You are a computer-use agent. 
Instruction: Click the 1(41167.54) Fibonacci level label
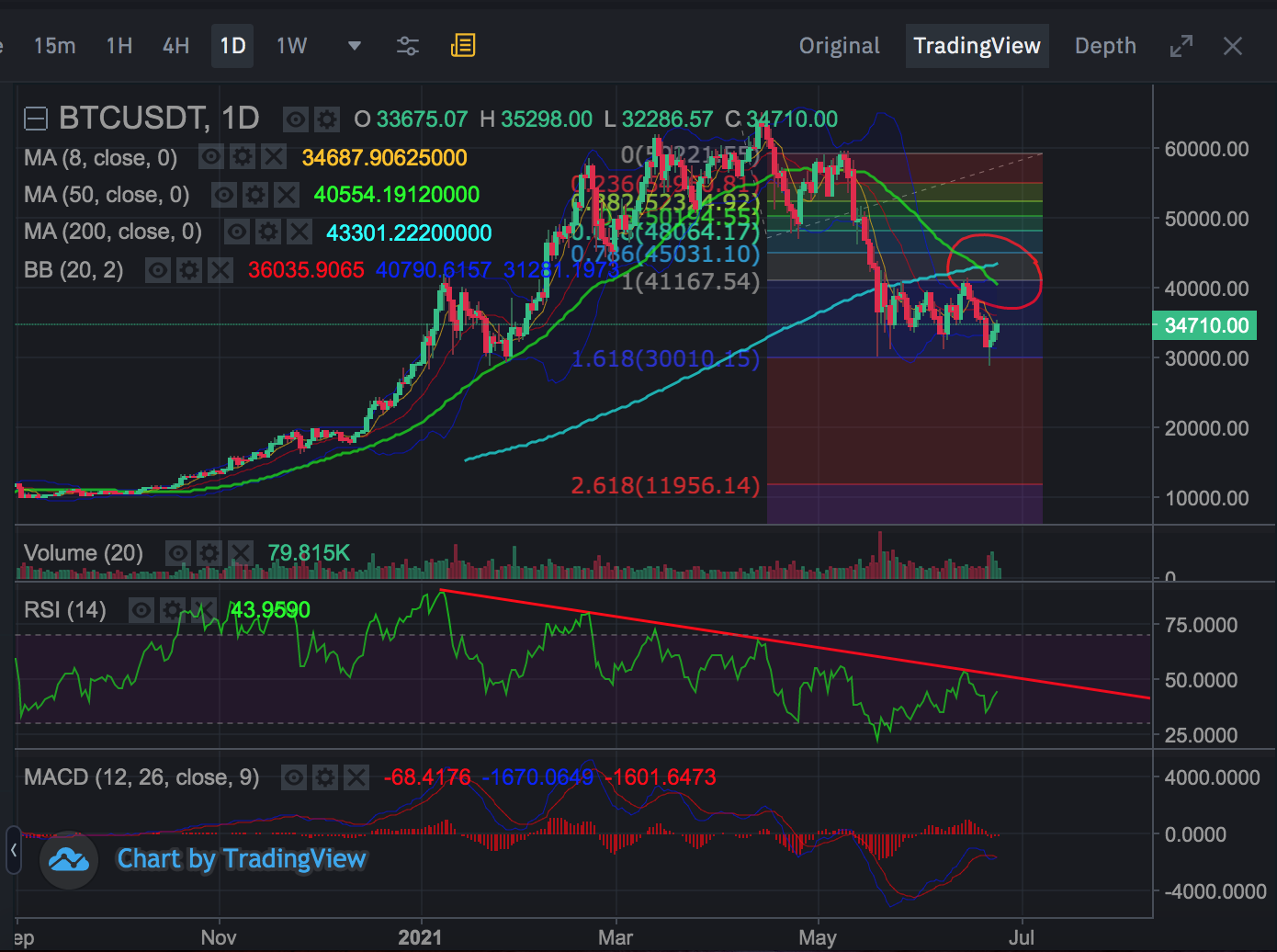pyautogui.click(x=691, y=281)
